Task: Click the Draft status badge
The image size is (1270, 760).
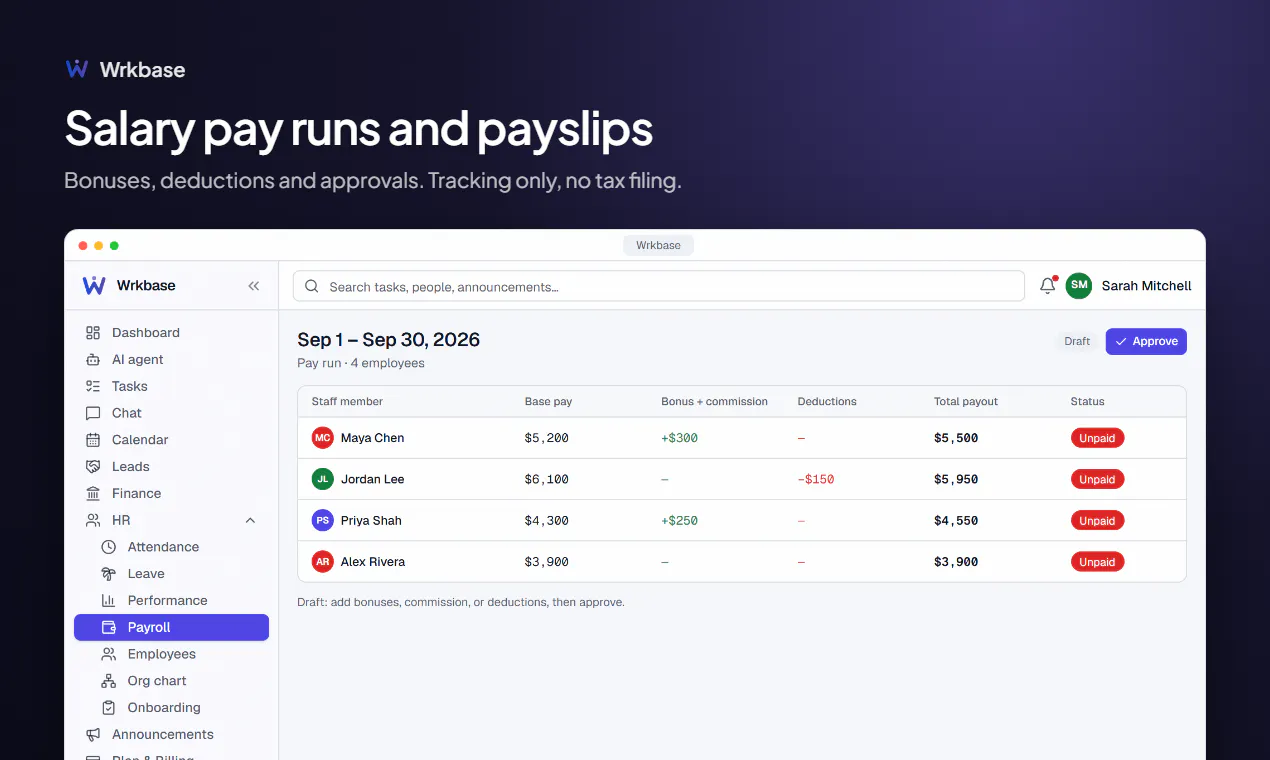Action: tap(1077, 342)
